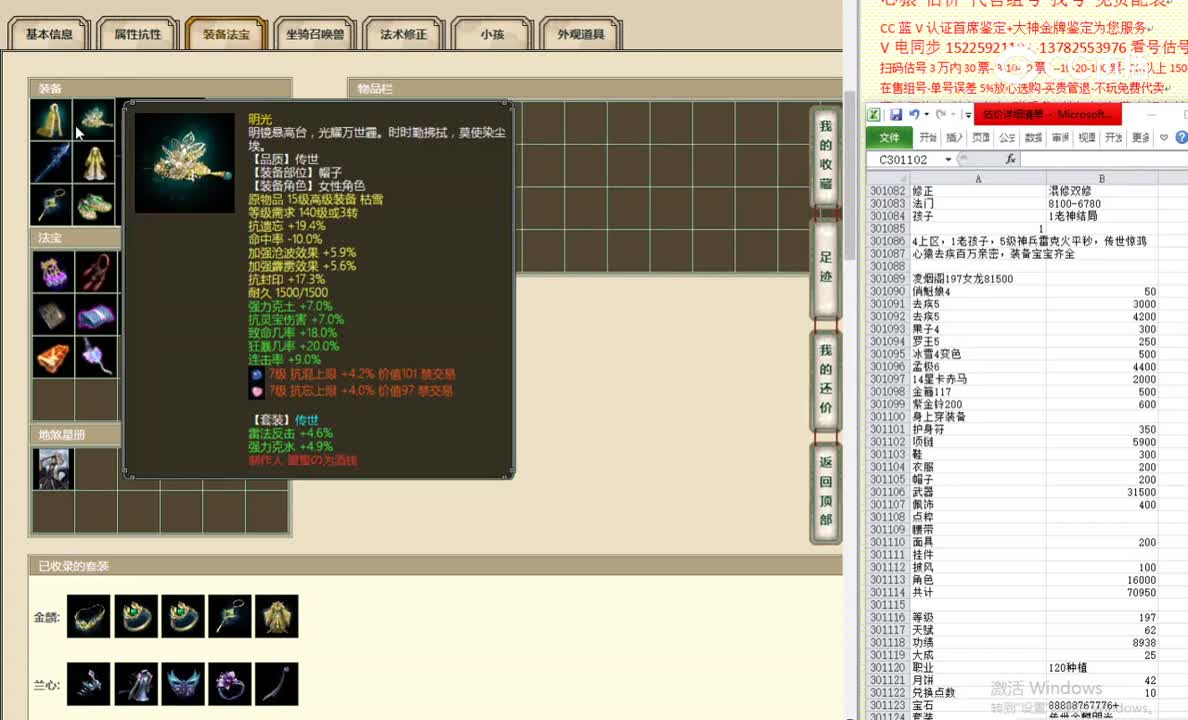
Task: Click the Excel Save floppy icon
Action: [897, 114]
